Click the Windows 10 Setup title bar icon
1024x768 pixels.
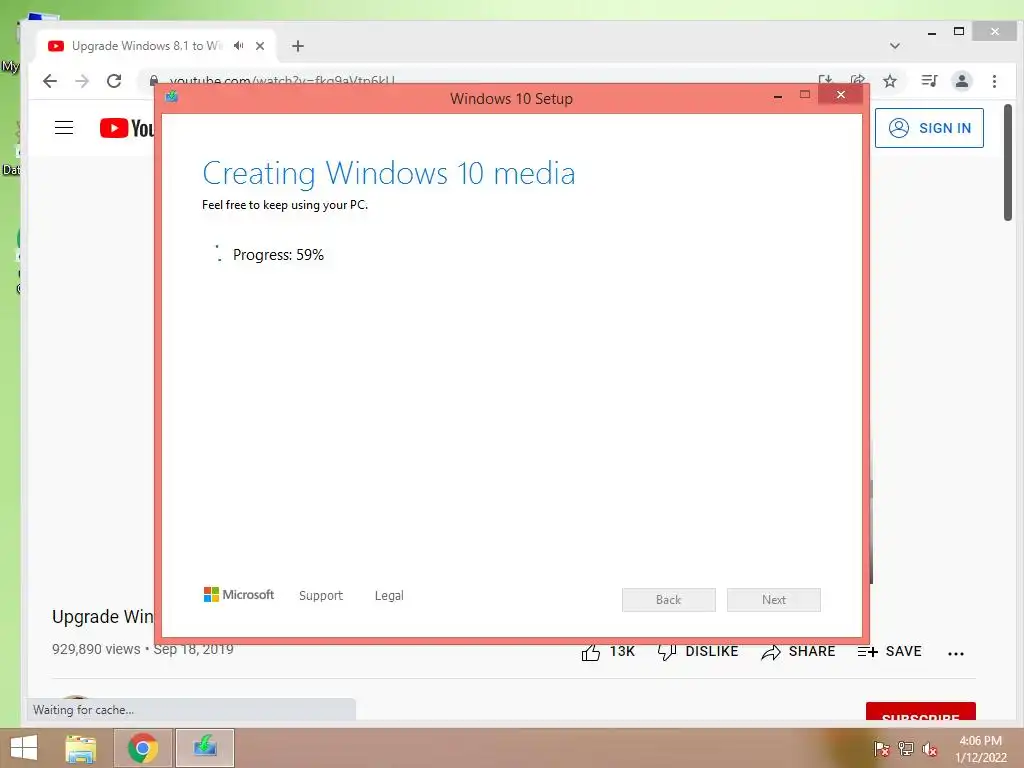click(x=172, y=97)
